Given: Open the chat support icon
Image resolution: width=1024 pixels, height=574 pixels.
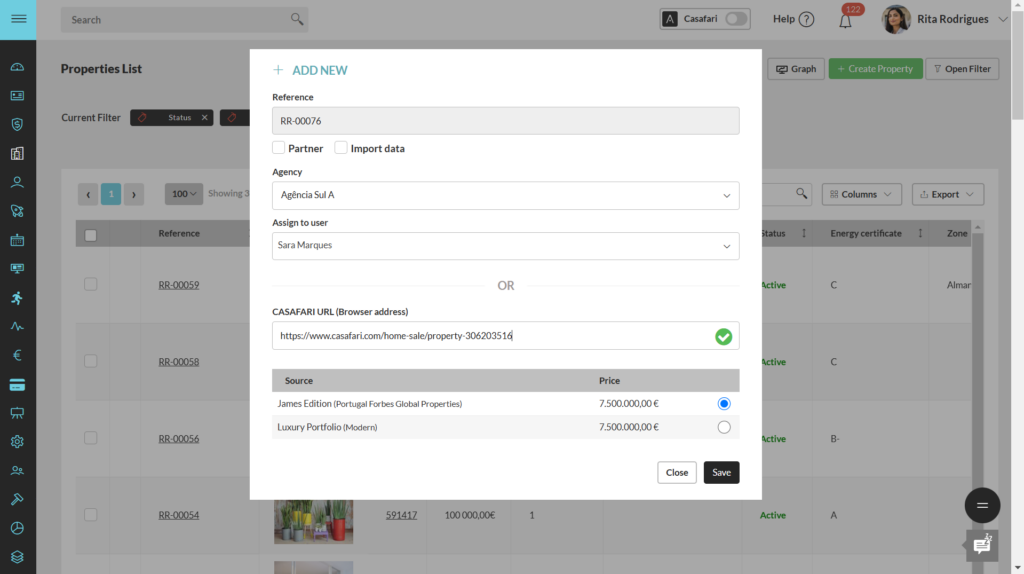Looking at the screenshot, I should coord(981,545).
